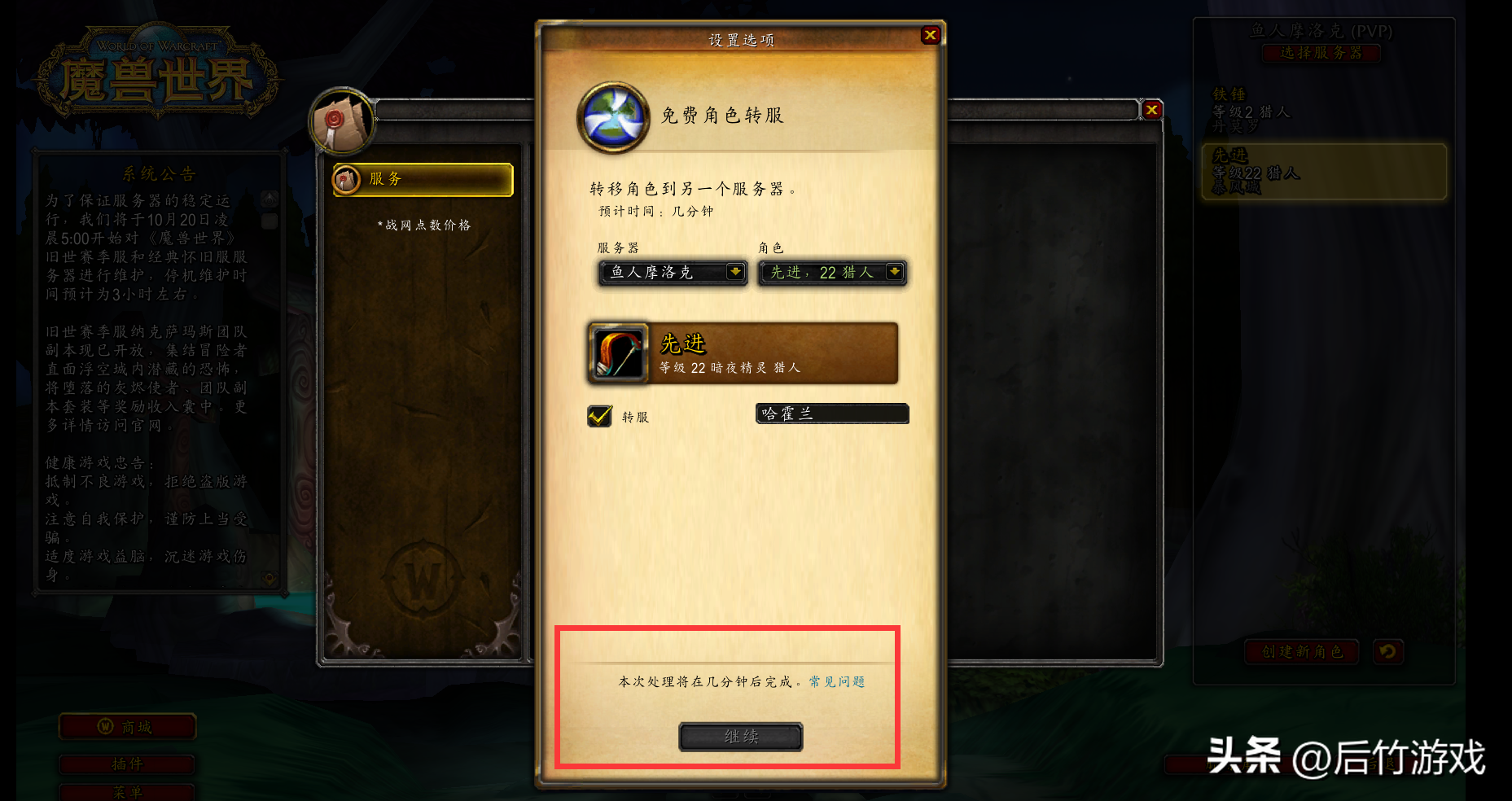Click the W logo on the 商城 button

point(105,726)
